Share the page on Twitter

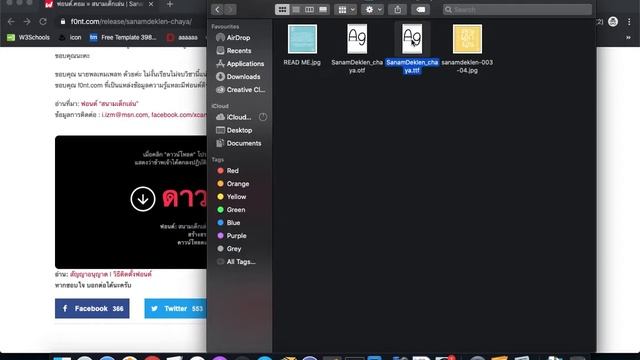176,309
